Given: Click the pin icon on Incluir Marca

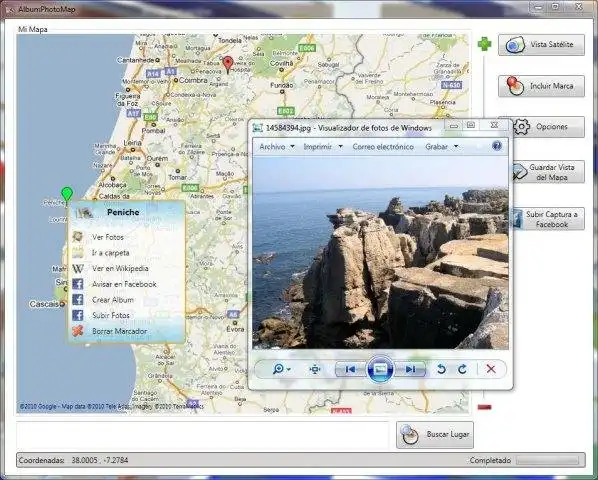Looking at the screenshot, I should (x=514, y=86).
